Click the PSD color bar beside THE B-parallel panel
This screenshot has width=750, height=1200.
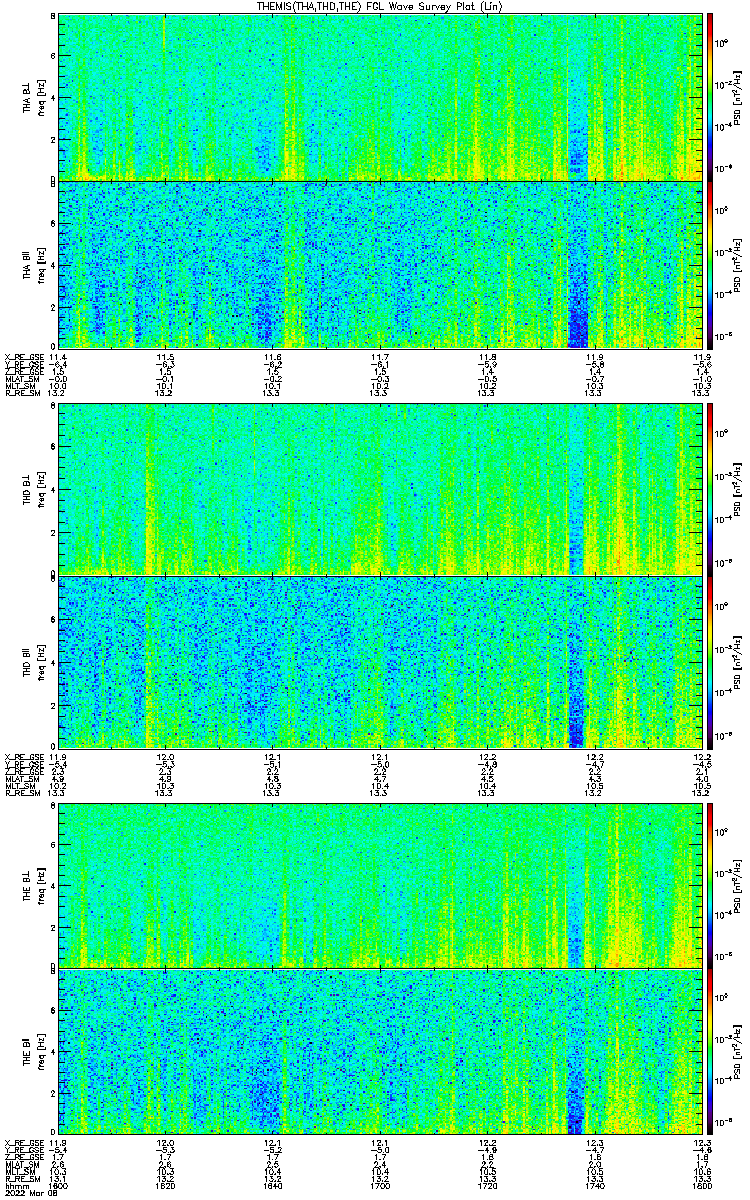711,1052
